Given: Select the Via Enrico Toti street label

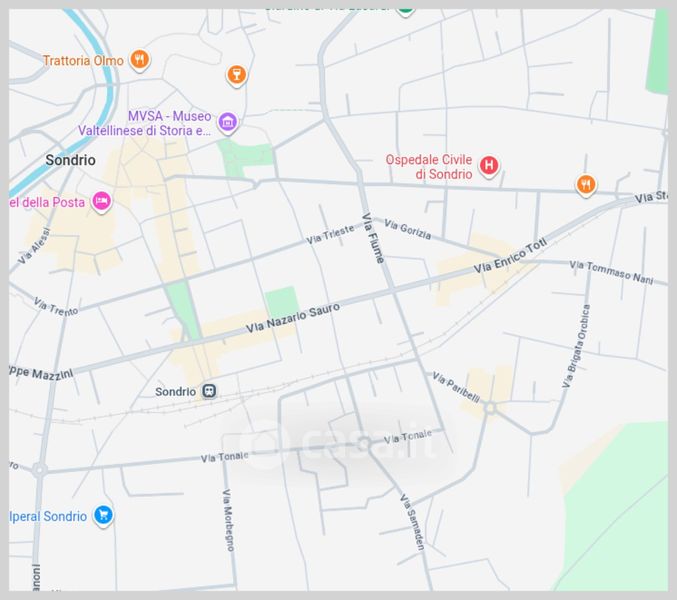Looking at the screenshot, I should coord(511,262).
